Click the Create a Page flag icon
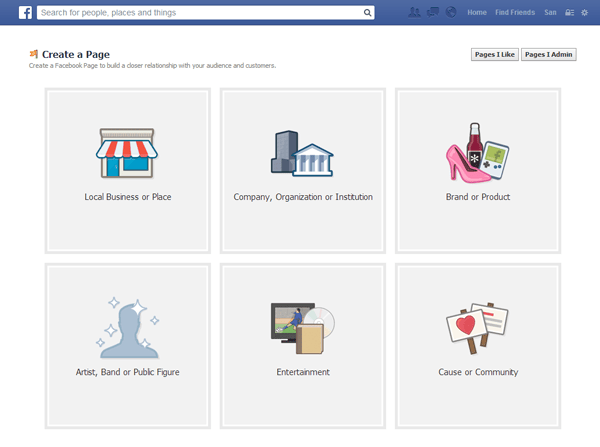Viewport: 600px width, 447px height. (34, 53)
